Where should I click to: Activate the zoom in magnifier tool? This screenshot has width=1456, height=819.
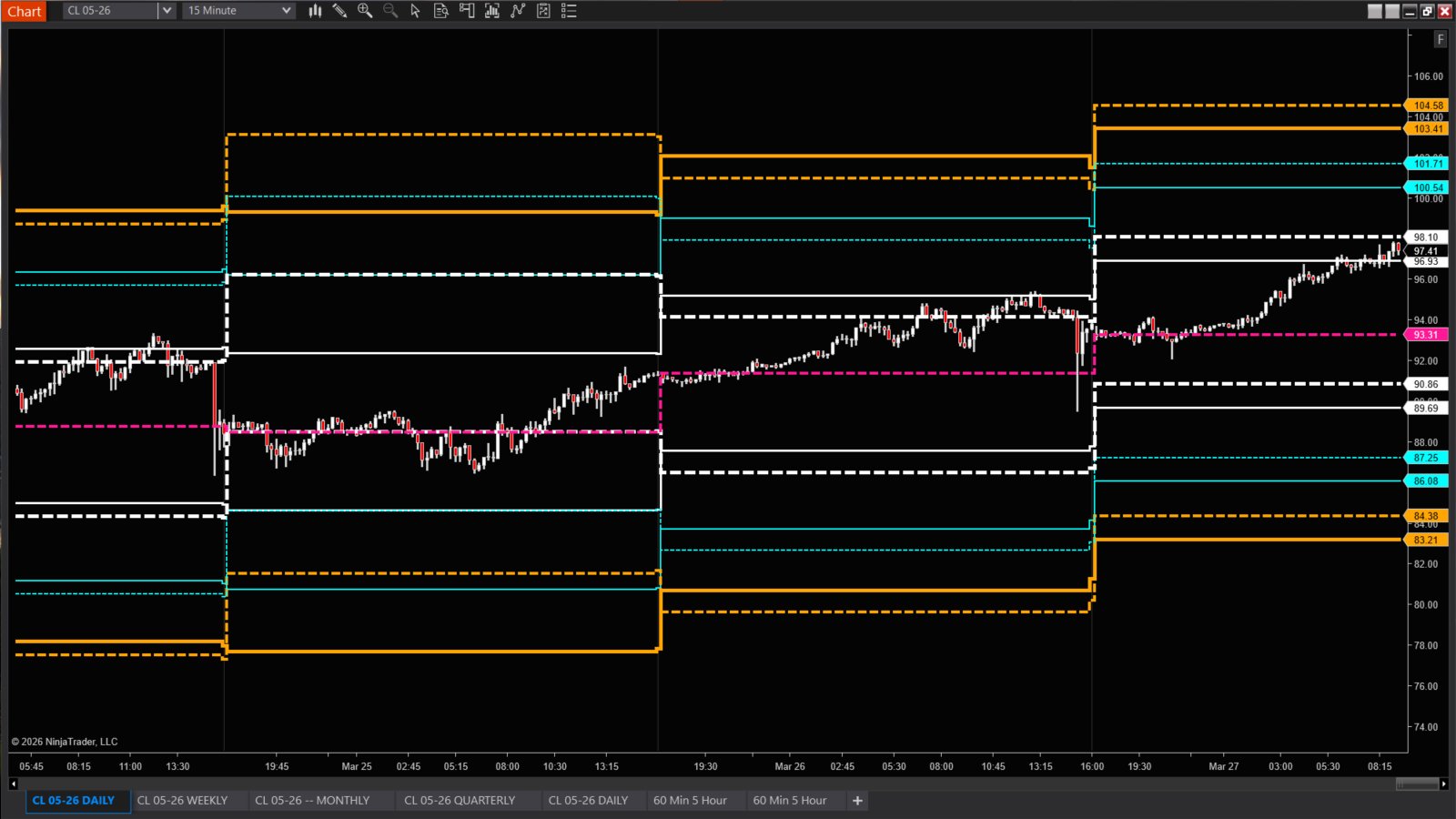tap(365, 11)
